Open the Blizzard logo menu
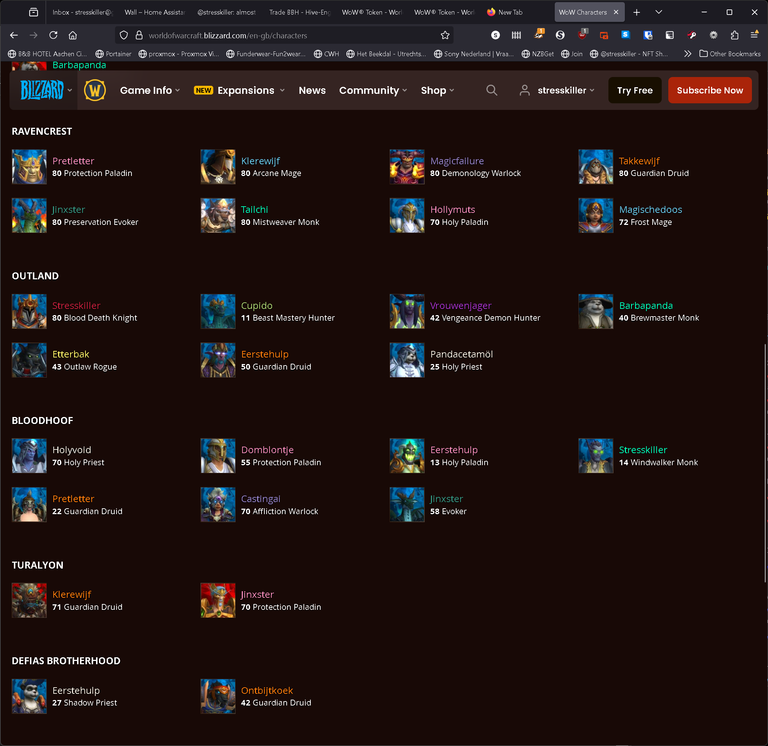 (46, 90)
